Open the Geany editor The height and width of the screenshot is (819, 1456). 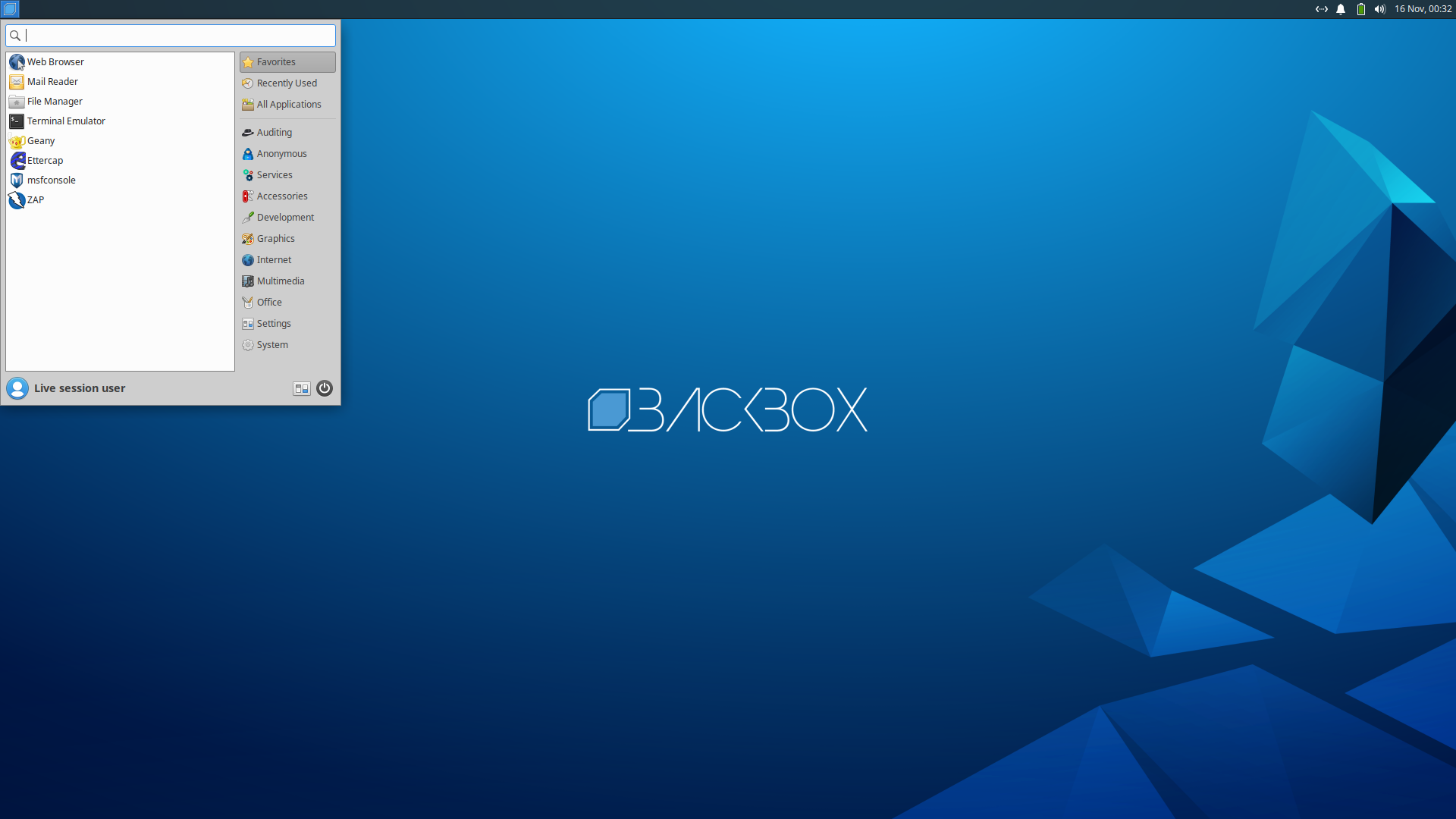point(39,140)
